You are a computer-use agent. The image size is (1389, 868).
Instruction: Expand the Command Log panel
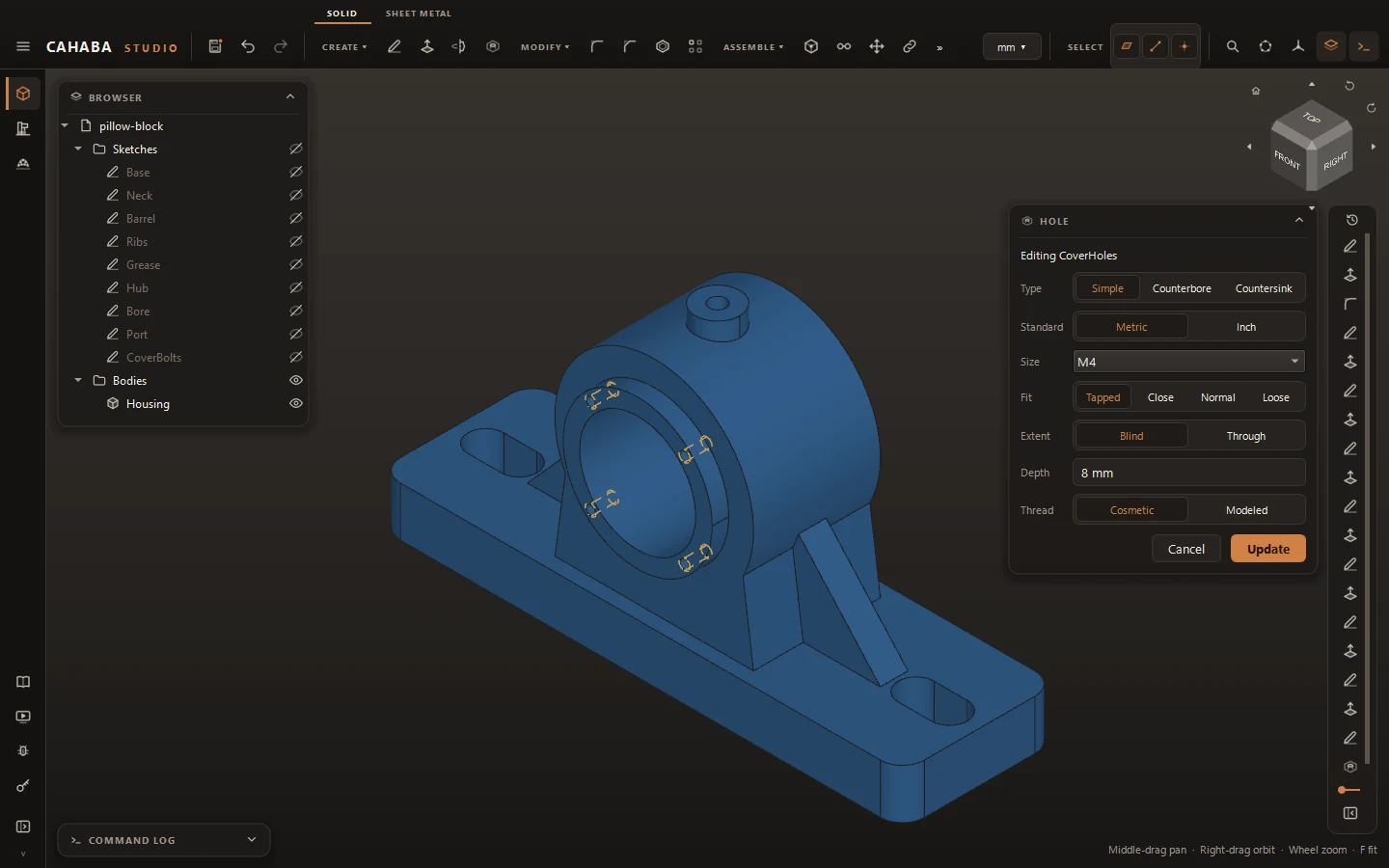tap(252, 840)
